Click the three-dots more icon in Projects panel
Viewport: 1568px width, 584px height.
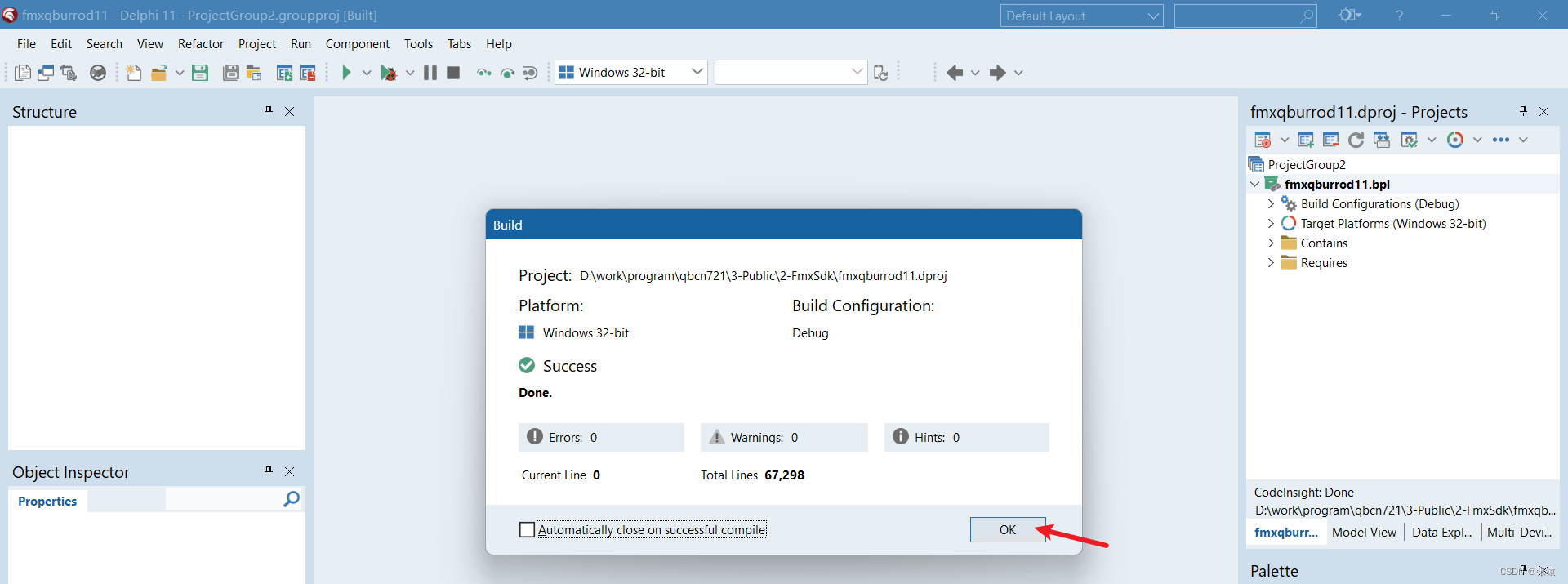tap(1501, 140)
